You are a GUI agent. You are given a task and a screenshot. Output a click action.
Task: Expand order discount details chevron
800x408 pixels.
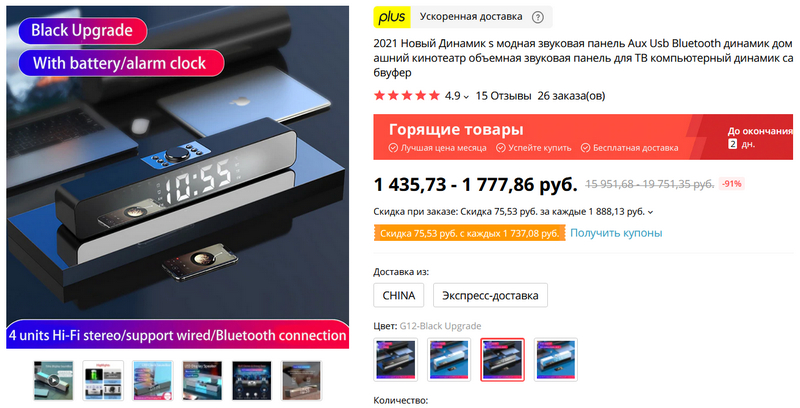pos(650,212)
